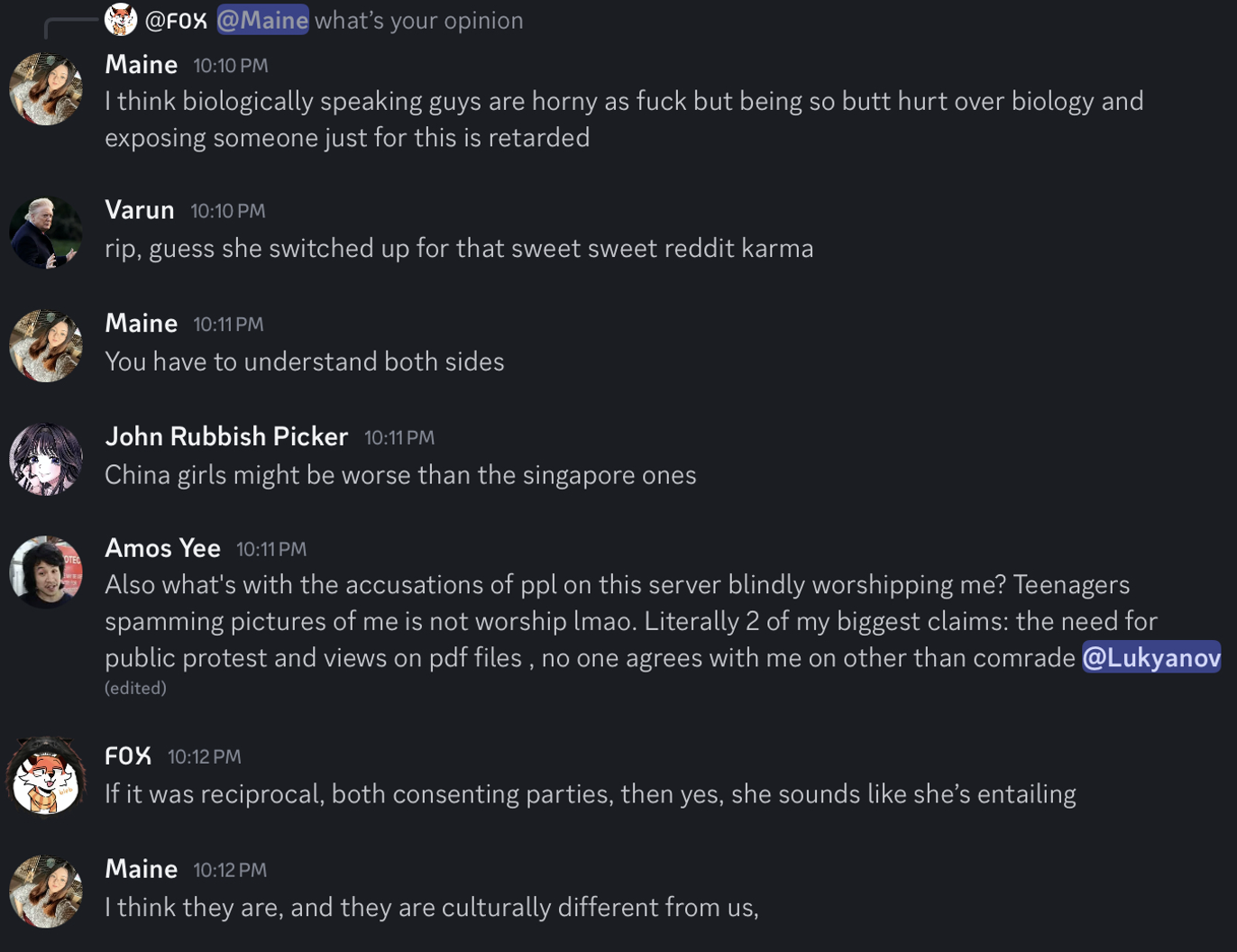Click the 10:10 PM timestamp next to Varun
The image size is (1237, 952).
pos(228,211)
